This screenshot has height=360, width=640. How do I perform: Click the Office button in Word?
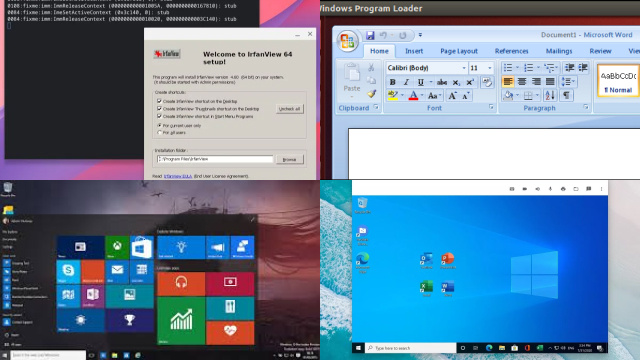[x=347, y=42]
